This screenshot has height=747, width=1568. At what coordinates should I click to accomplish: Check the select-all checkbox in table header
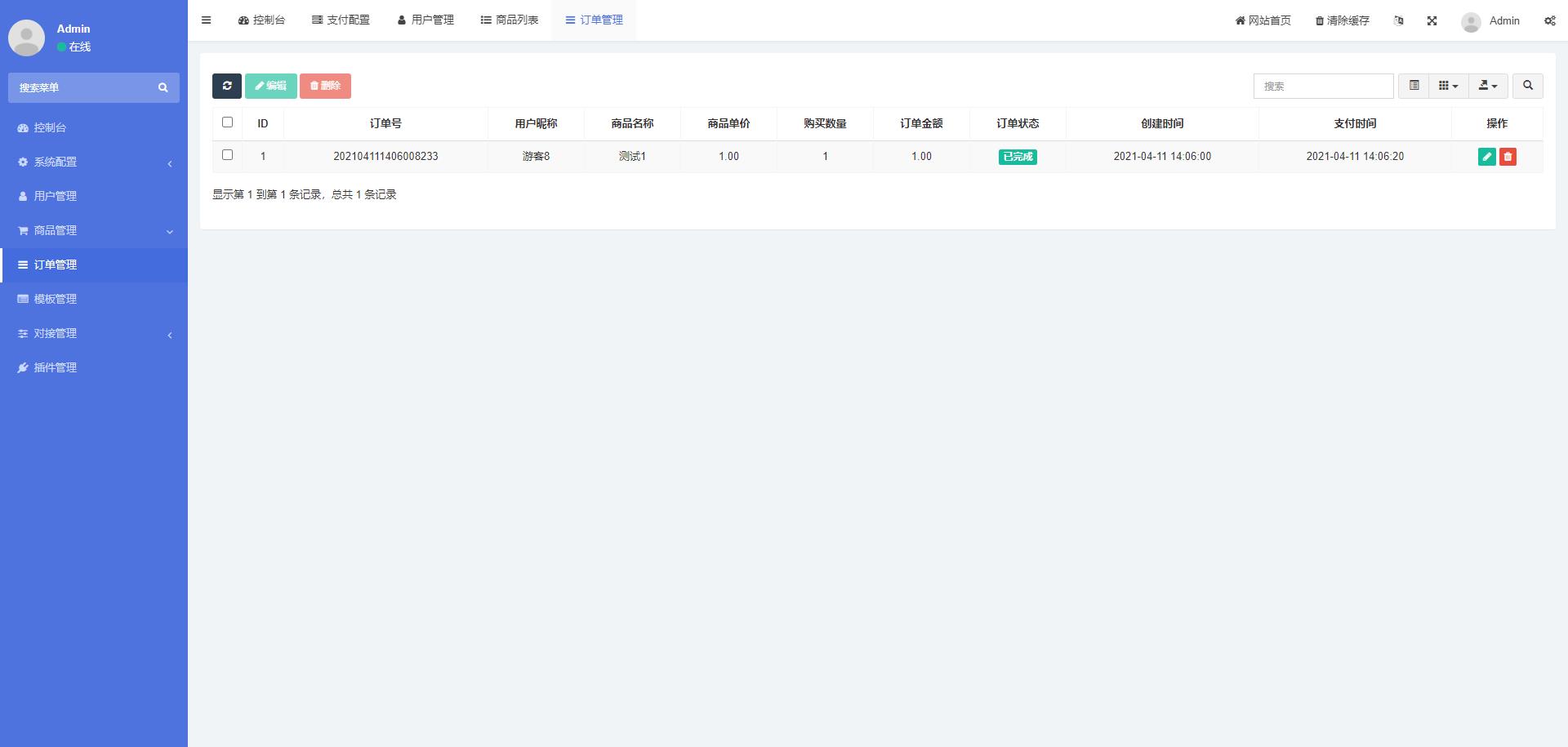point(228,122)
